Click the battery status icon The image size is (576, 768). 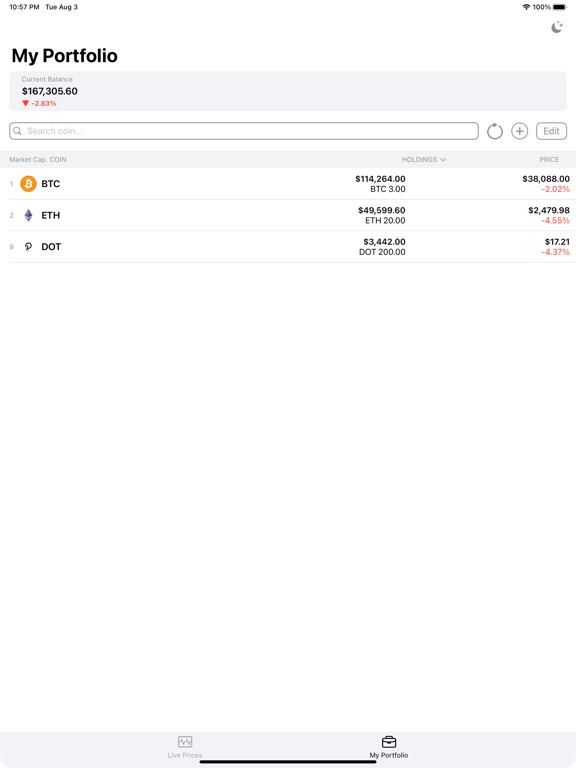pyautogui.click(x=560, y=7)
